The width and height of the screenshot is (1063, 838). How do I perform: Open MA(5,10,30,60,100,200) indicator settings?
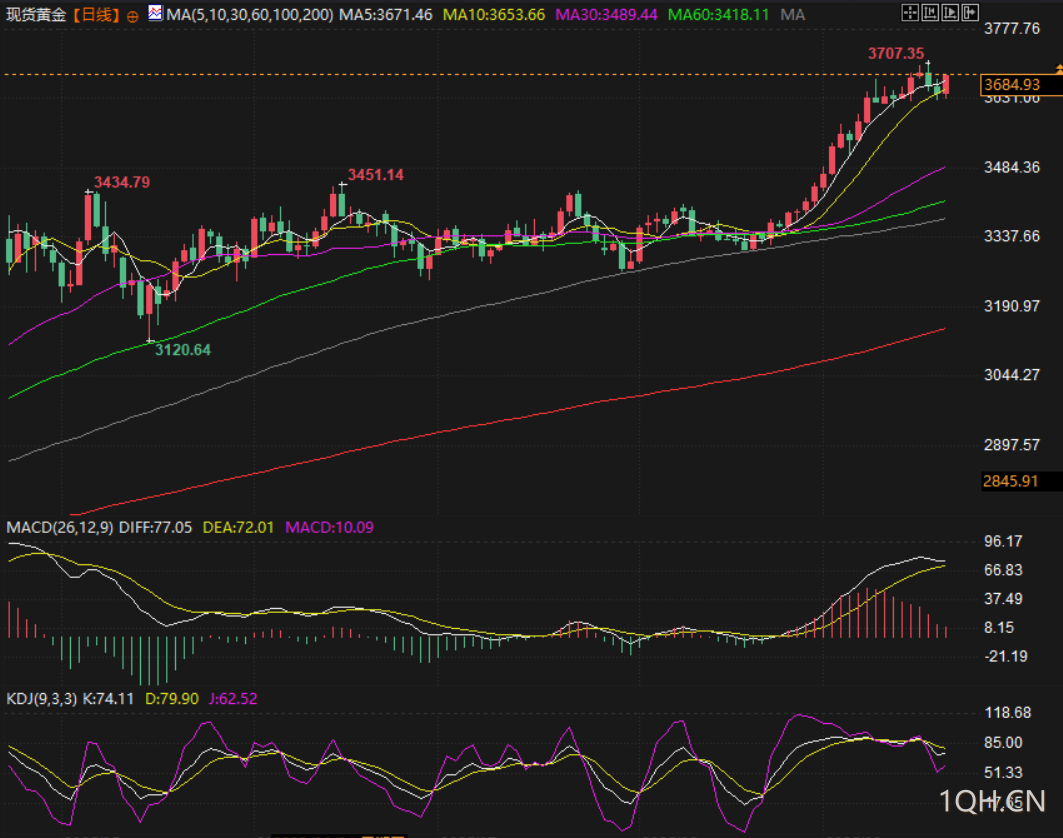click(x=250, y=15)
